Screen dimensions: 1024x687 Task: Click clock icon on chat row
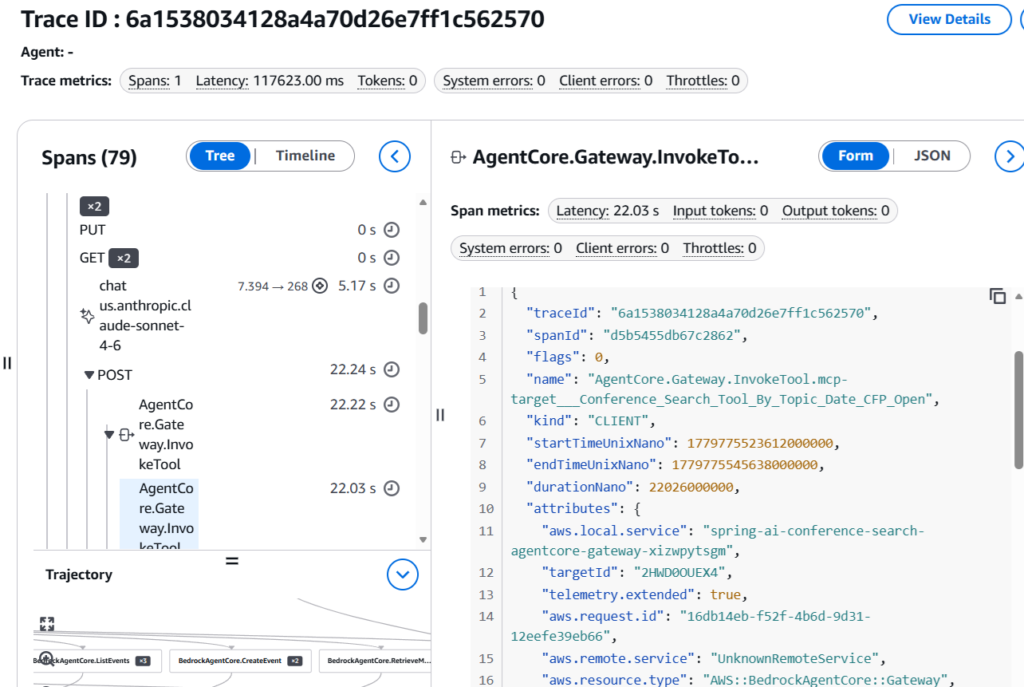[391, 286]
